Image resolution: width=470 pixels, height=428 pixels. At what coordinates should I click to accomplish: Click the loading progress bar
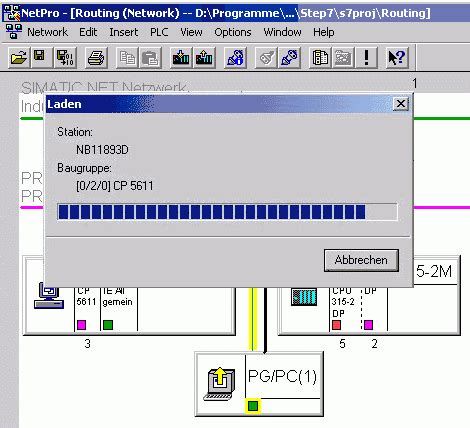point(227,212)
